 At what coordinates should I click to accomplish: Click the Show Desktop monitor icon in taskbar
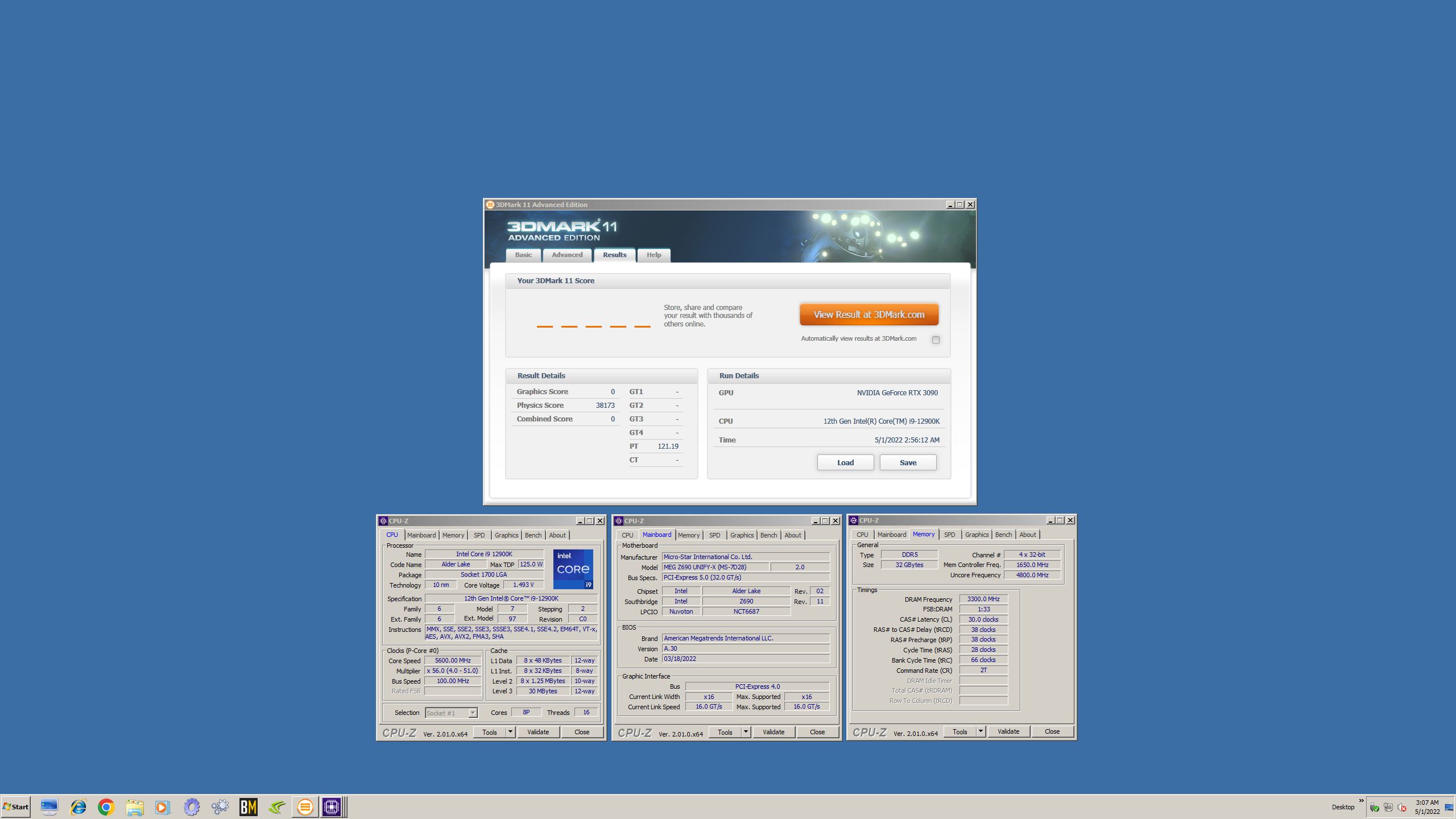(x=49, y=806)
